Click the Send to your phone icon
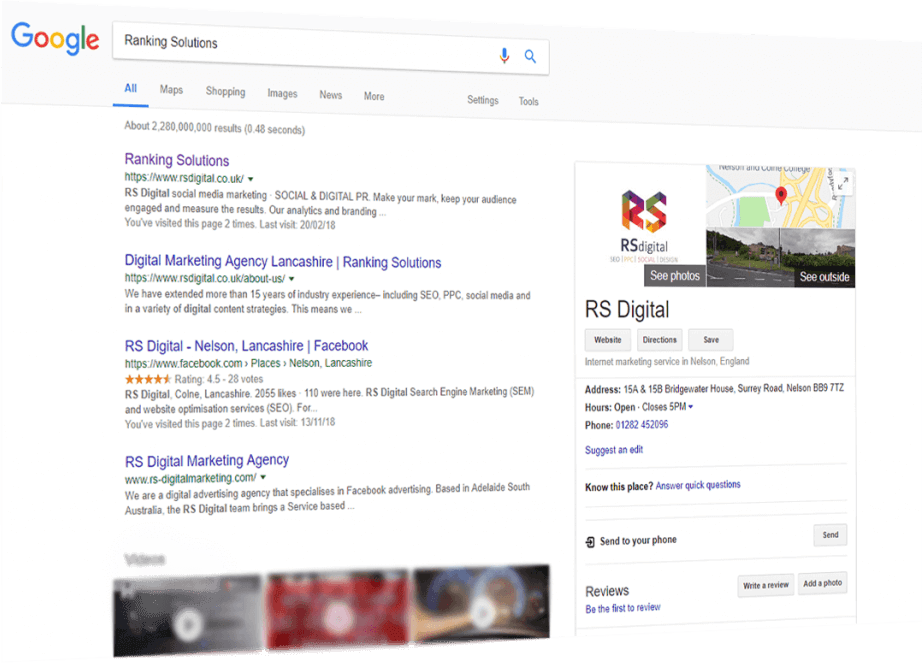Viewport: 922px width, 663px height. 590,541
